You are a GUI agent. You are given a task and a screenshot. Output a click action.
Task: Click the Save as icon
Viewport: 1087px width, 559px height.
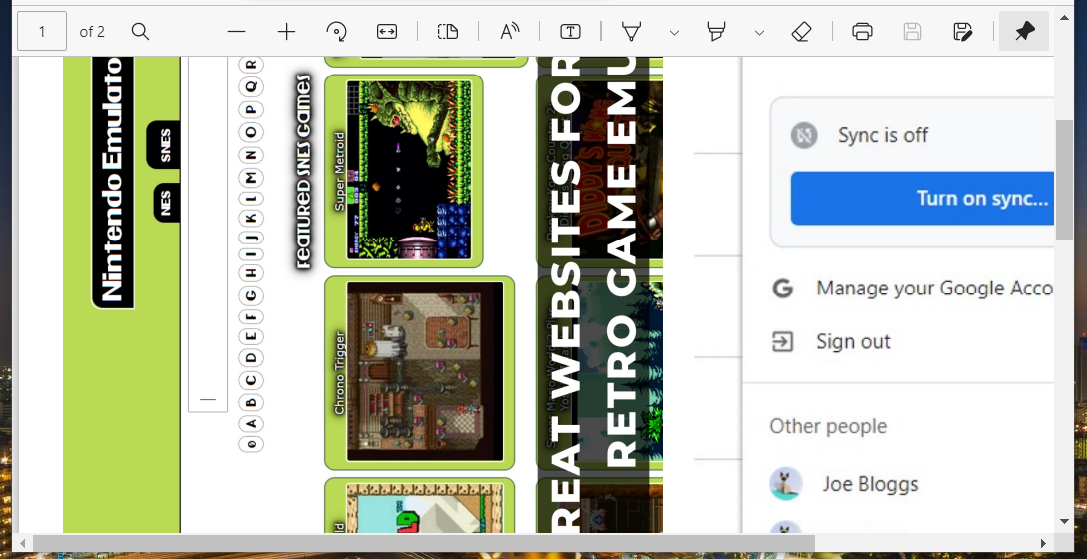click(x=962, y=31)
